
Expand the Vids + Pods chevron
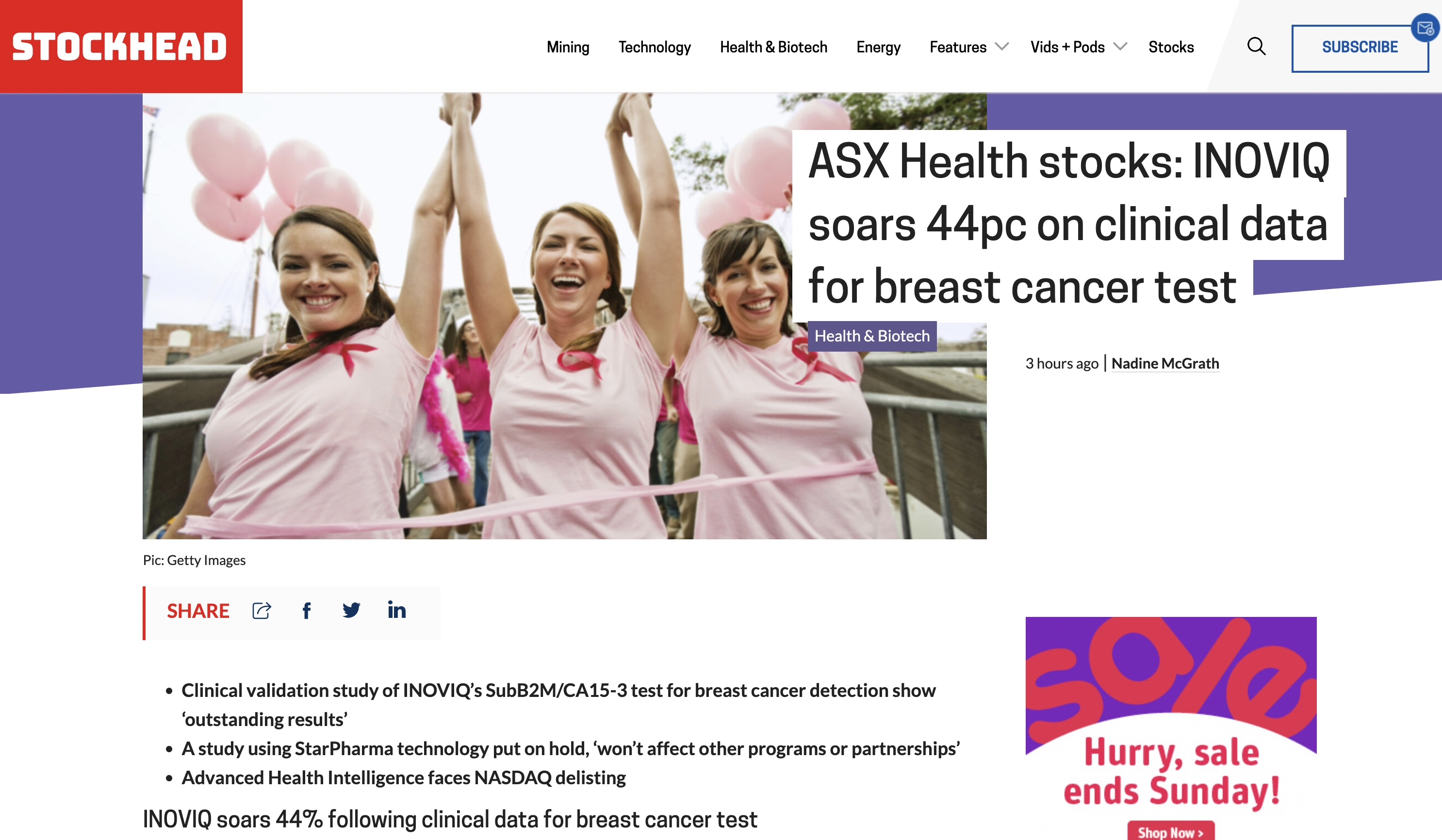coord(1120,47)
